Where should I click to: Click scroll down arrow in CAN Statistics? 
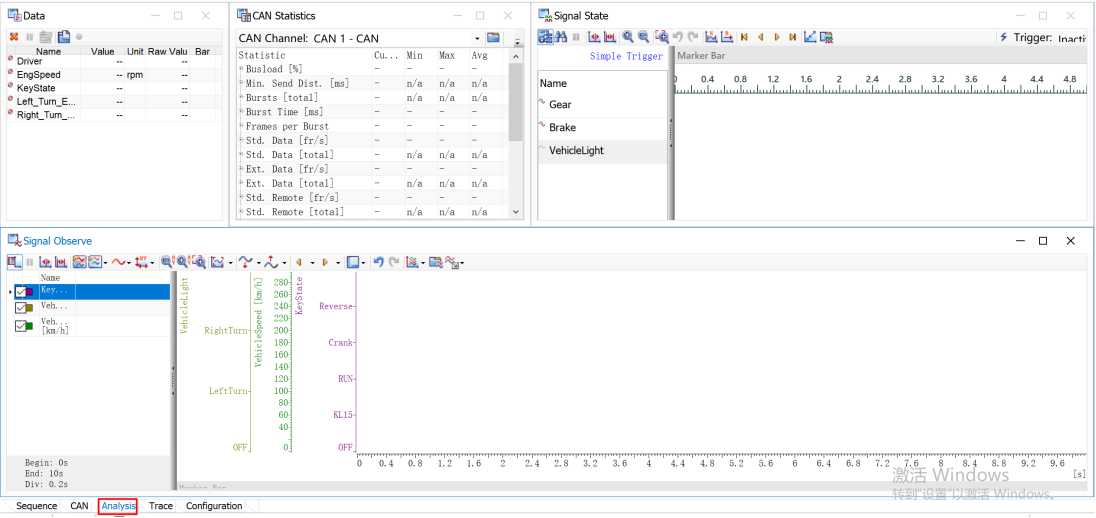pyautogui.click(x=516, y=212)
